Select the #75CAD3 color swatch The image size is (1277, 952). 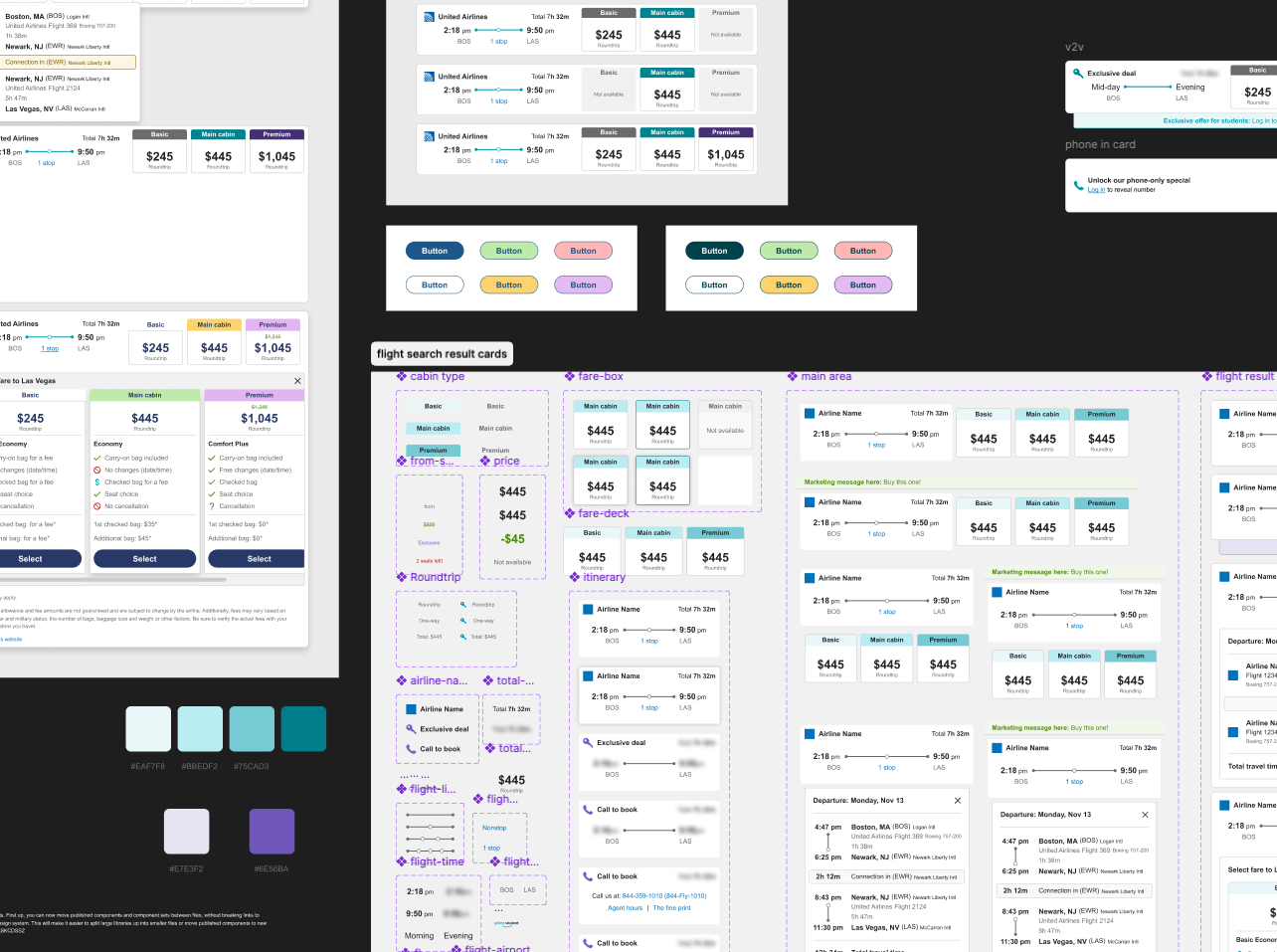(x=252, y=729)
